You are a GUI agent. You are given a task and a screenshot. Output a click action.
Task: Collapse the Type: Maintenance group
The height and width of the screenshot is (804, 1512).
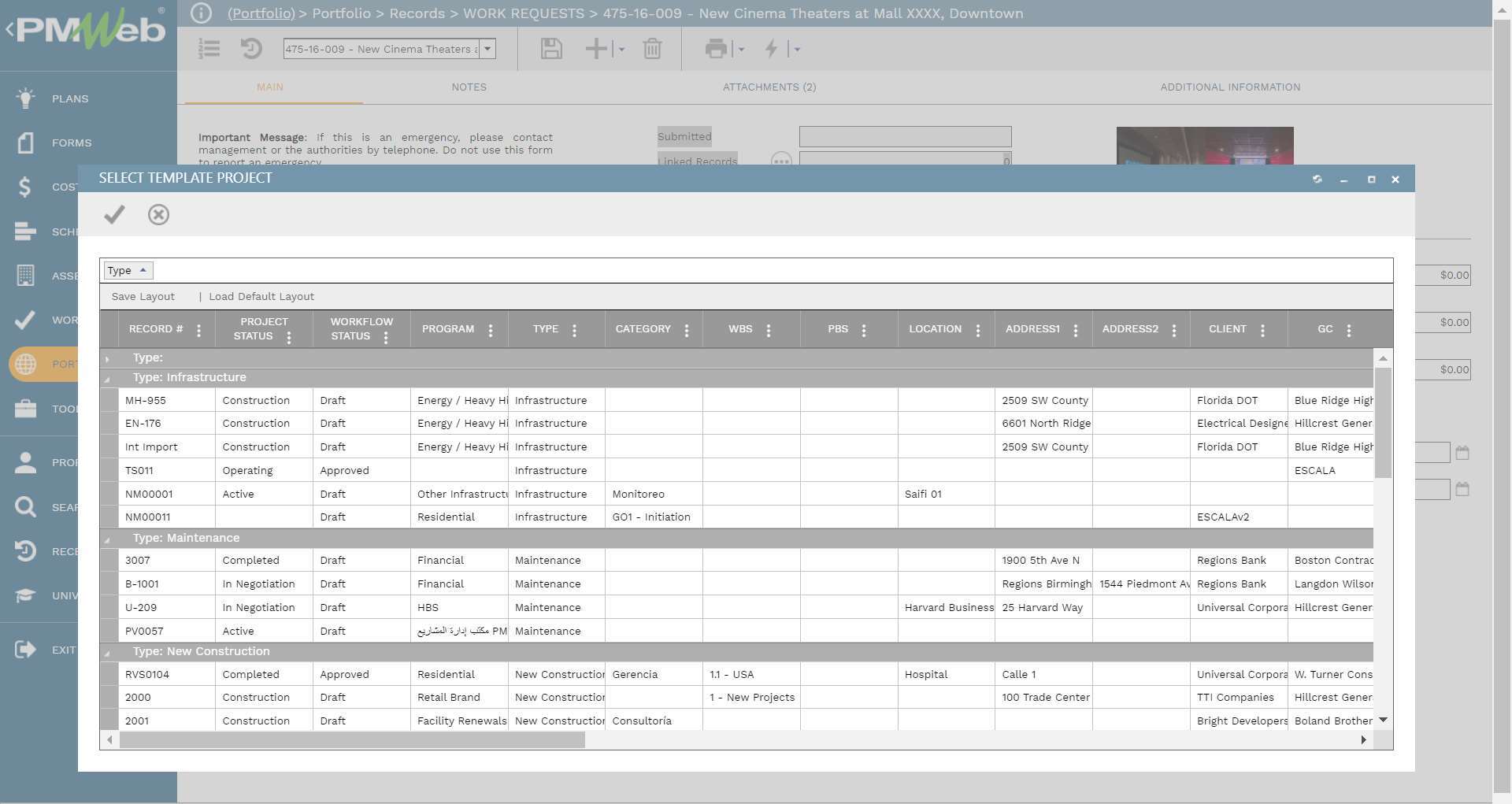click(x=109, y=538)
